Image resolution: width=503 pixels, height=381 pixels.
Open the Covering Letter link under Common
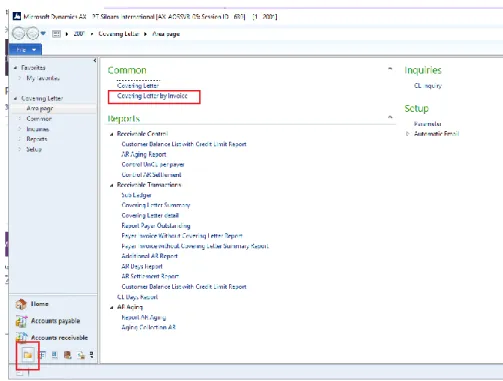(x=138, y=86)
